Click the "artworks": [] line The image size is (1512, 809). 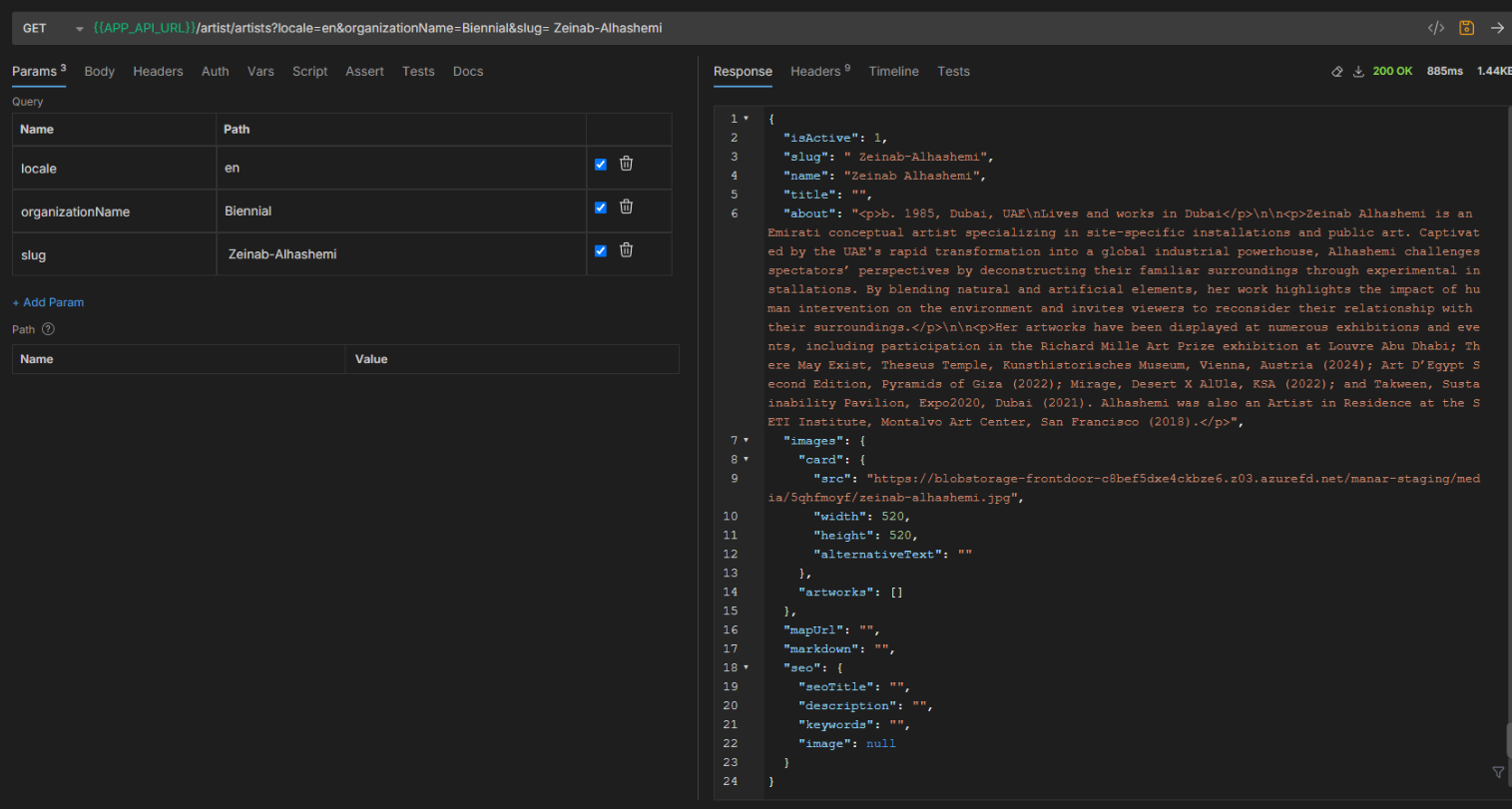(x=850, y=593)
